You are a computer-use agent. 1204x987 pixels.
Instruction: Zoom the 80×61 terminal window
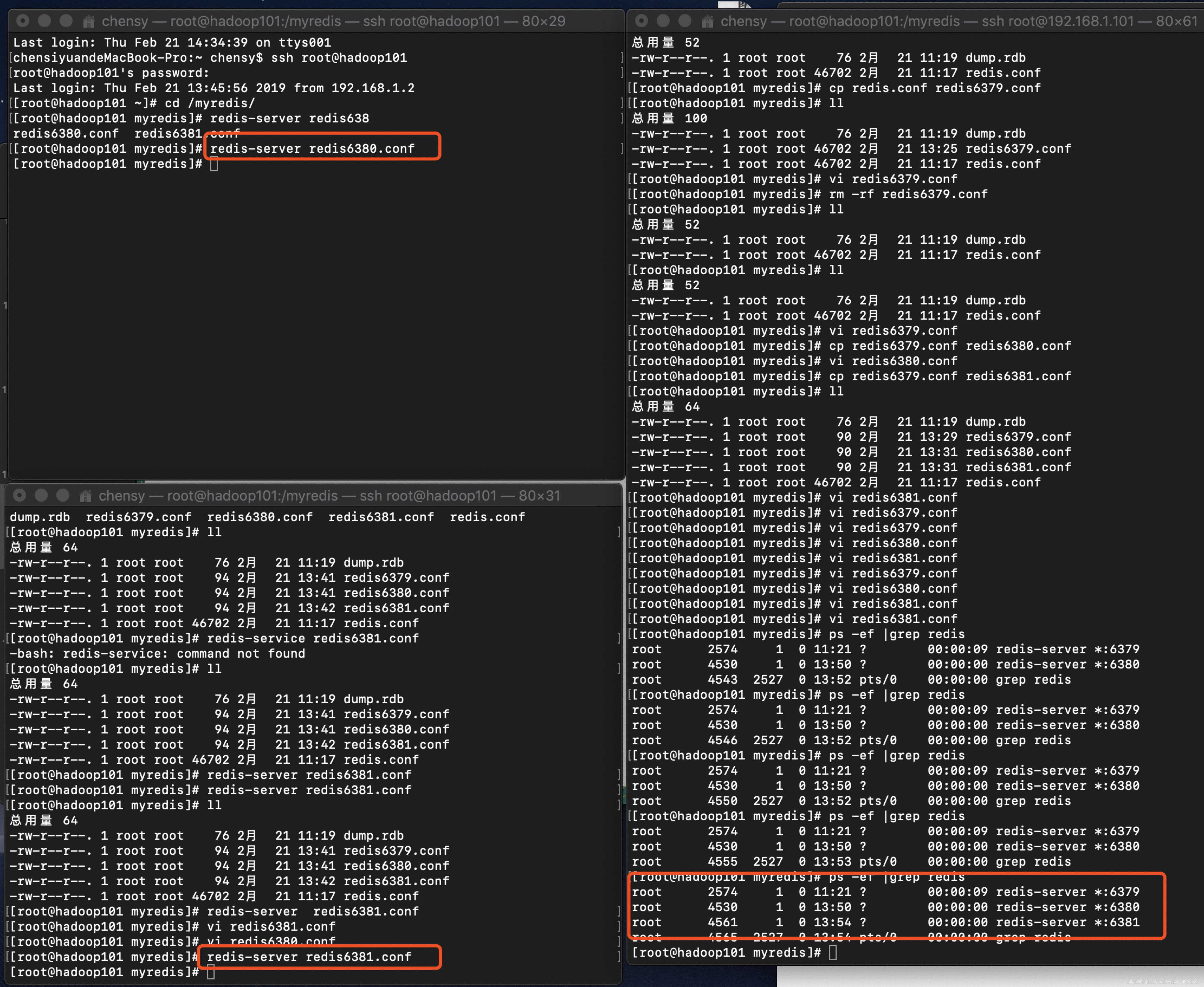(685, 21)
